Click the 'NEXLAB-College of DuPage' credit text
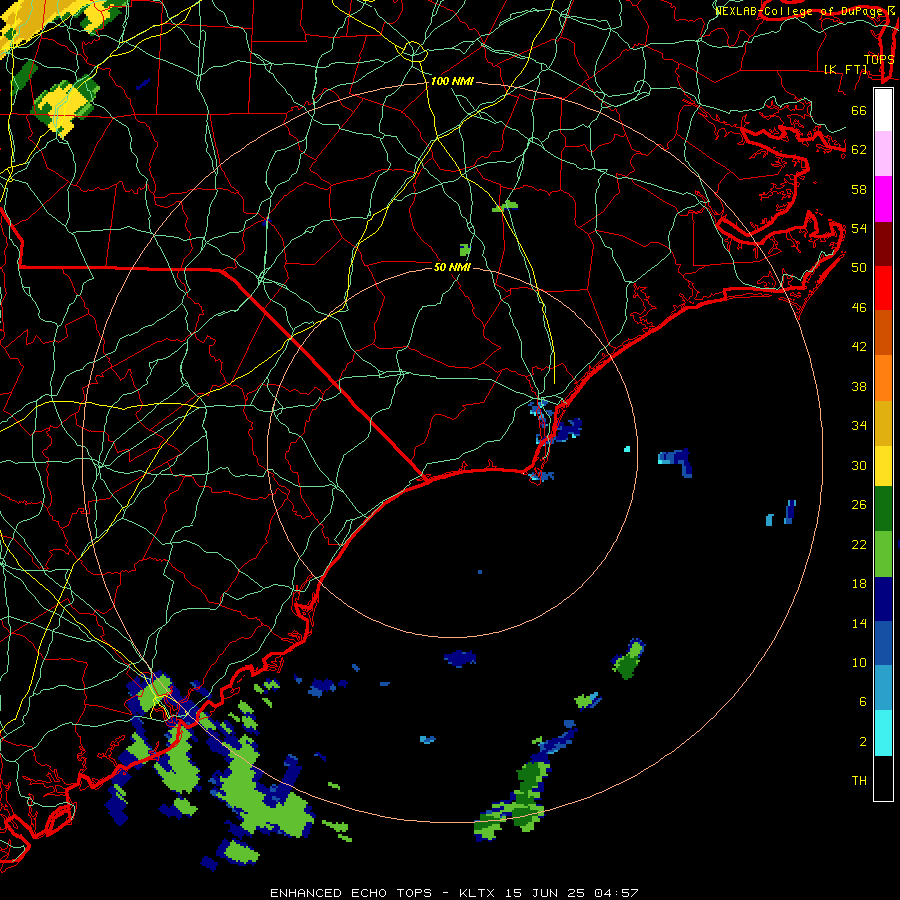 point(801,11)
